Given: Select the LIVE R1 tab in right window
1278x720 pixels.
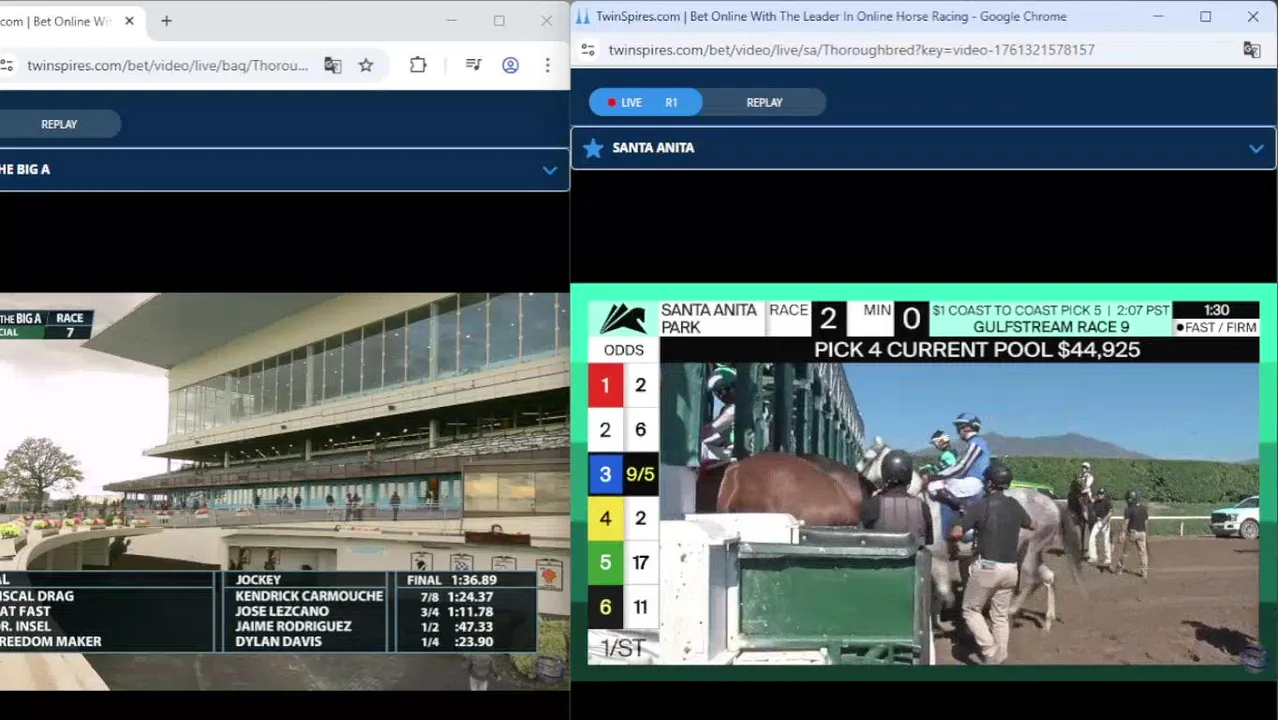Looking at the screenshot, I should coord(646,102).
